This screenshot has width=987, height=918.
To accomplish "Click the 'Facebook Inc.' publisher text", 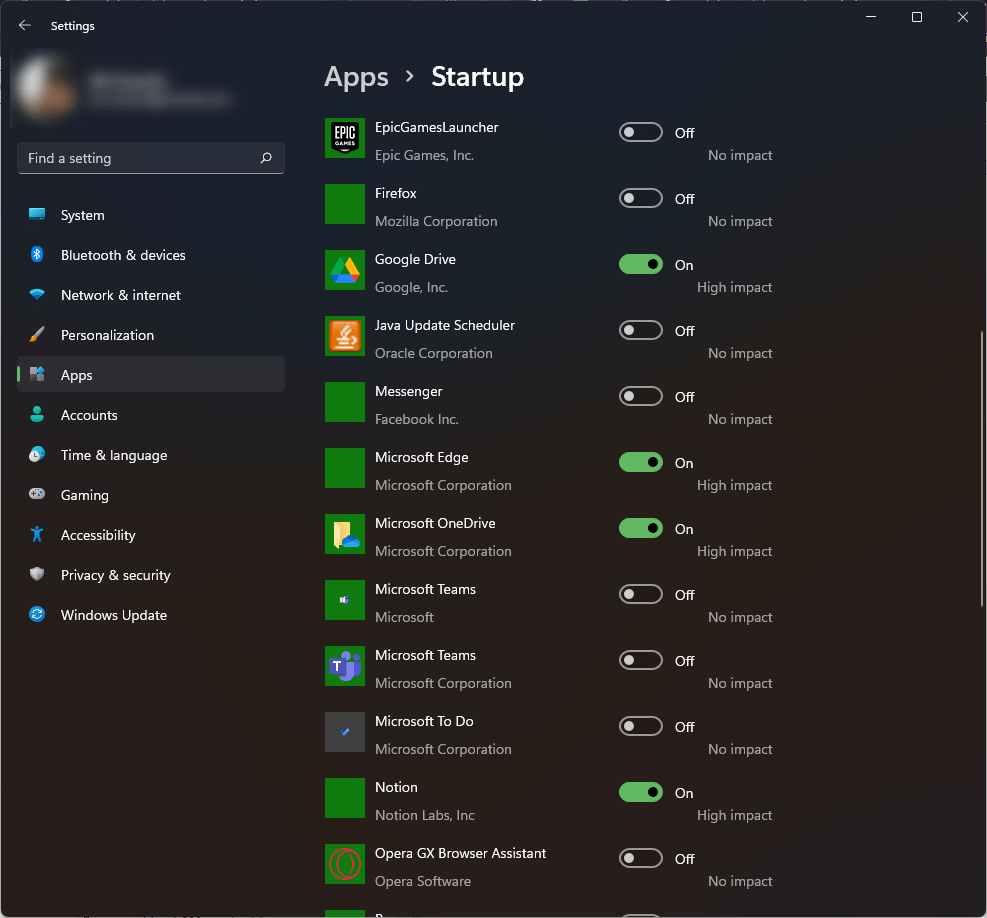I will [417, 419].
